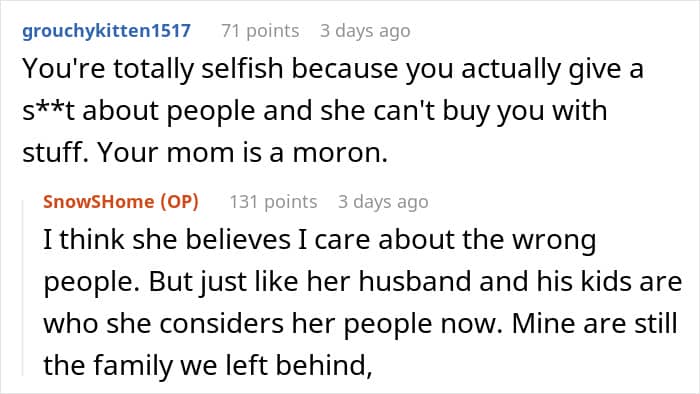This screenshot has height=394, width=700.
Task: Open grouchykitten1517's user profile
Action: coord(106,31)
